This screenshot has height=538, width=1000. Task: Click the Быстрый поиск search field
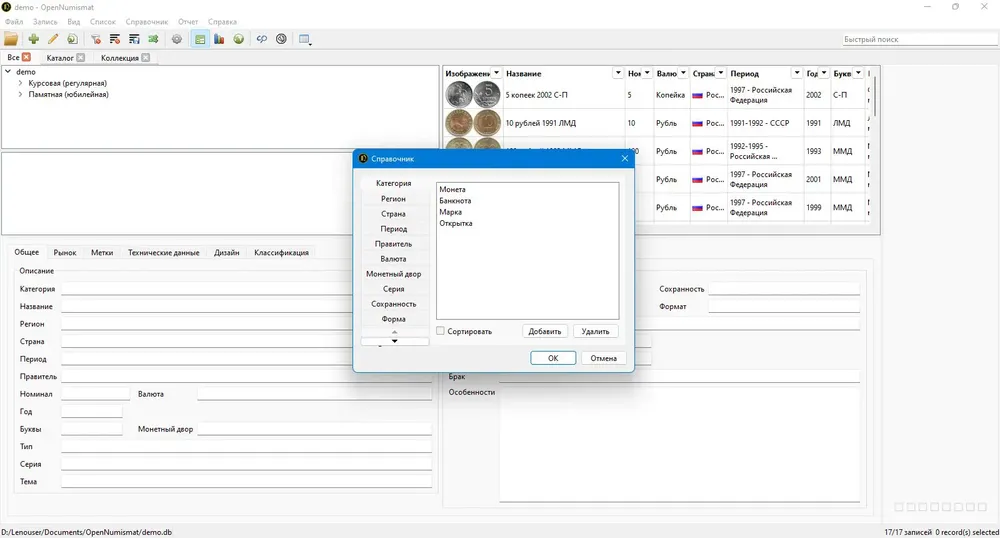click(x=920, y=39)
